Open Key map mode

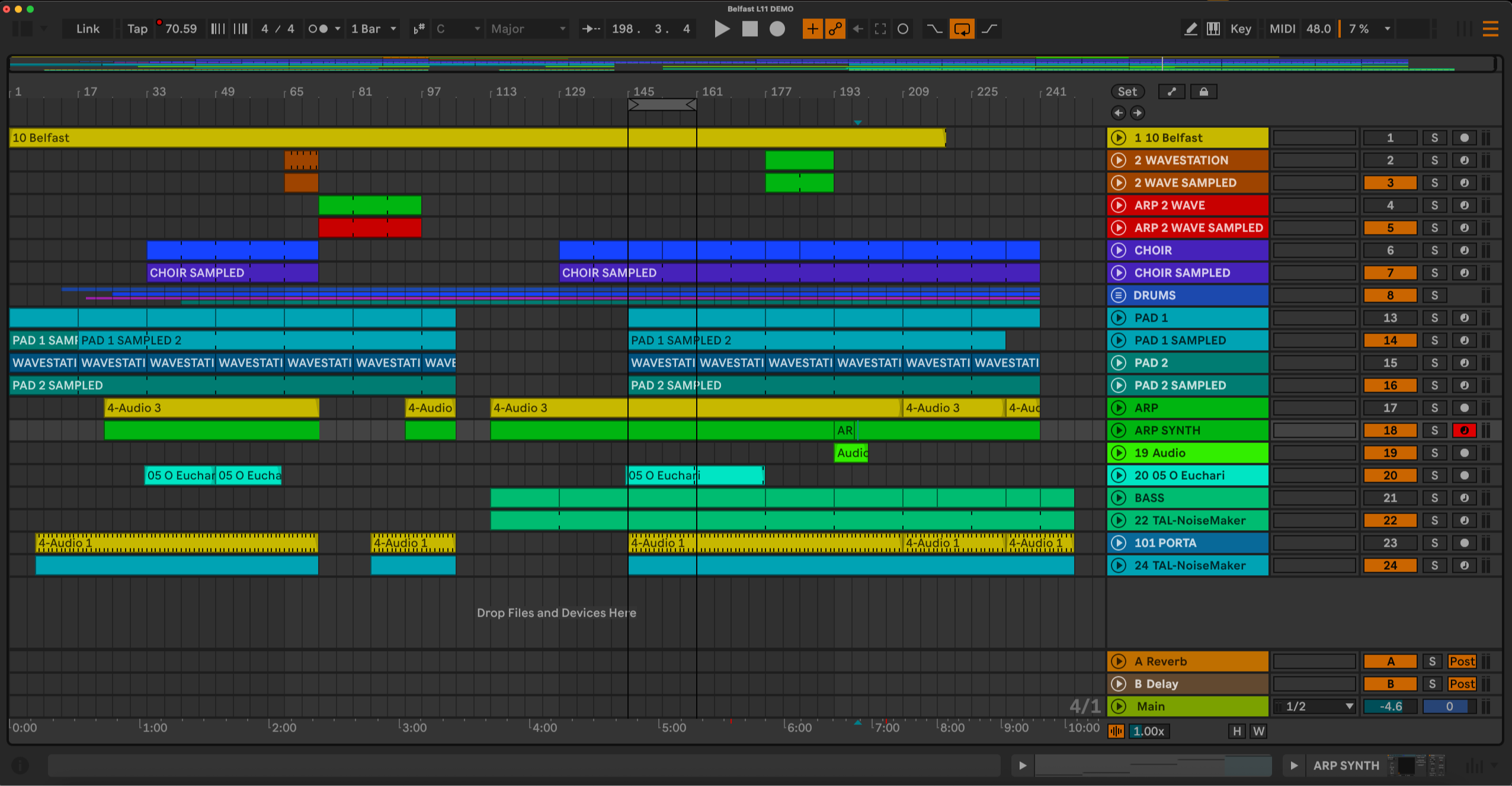[1240, 29]
